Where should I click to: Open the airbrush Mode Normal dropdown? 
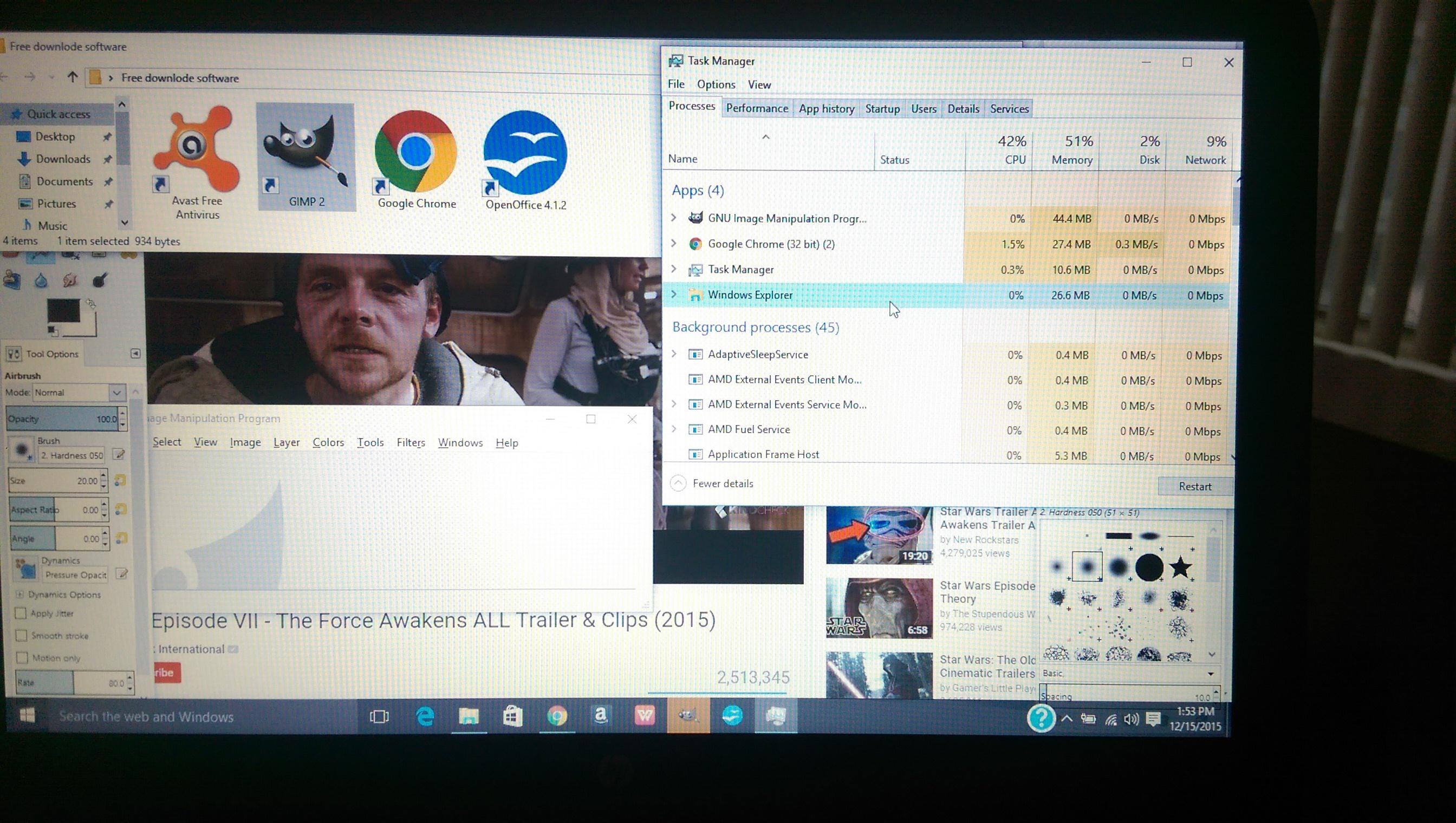[x=78, y=393]
